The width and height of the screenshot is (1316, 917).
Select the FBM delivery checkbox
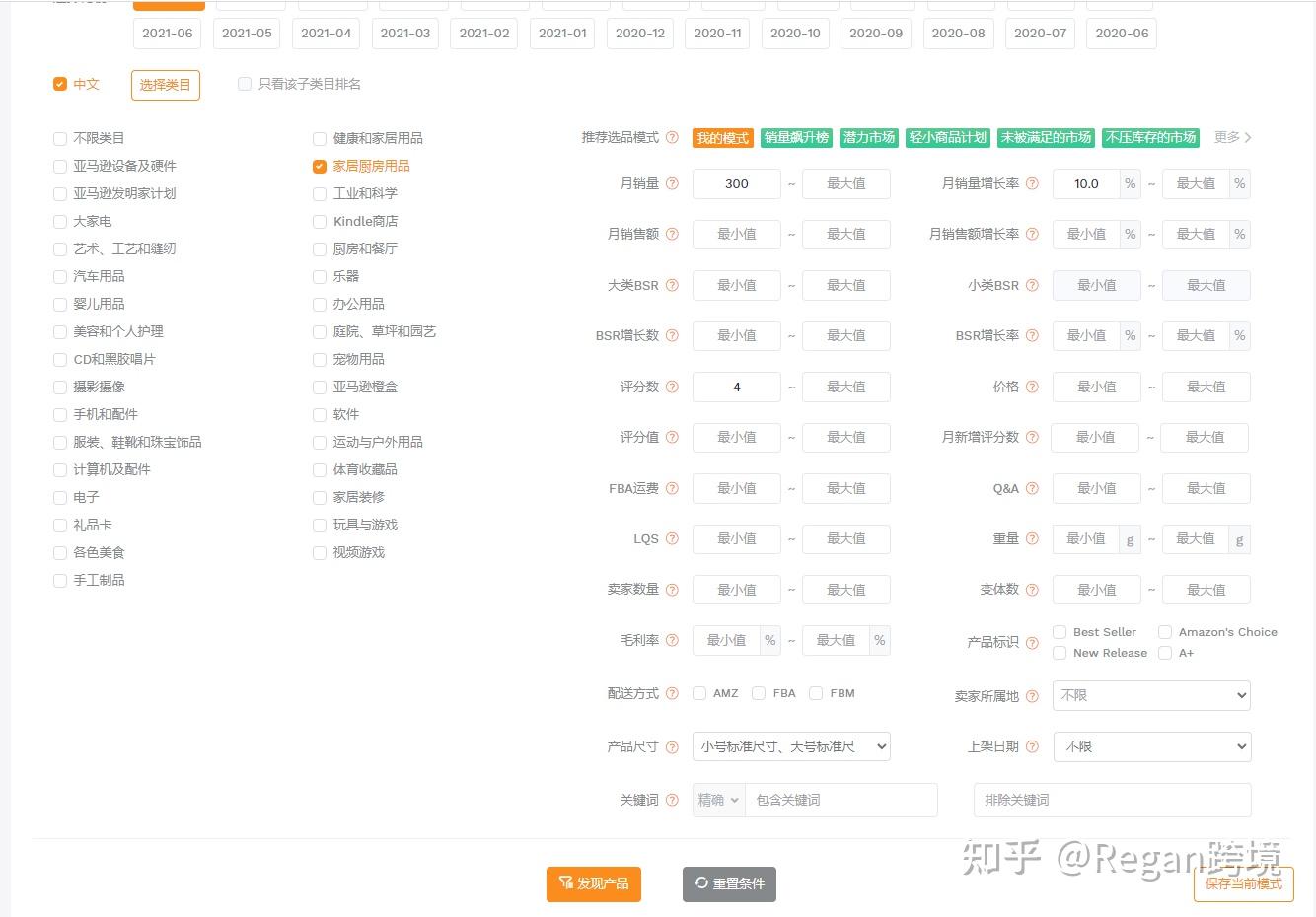(x=816, y=693)
